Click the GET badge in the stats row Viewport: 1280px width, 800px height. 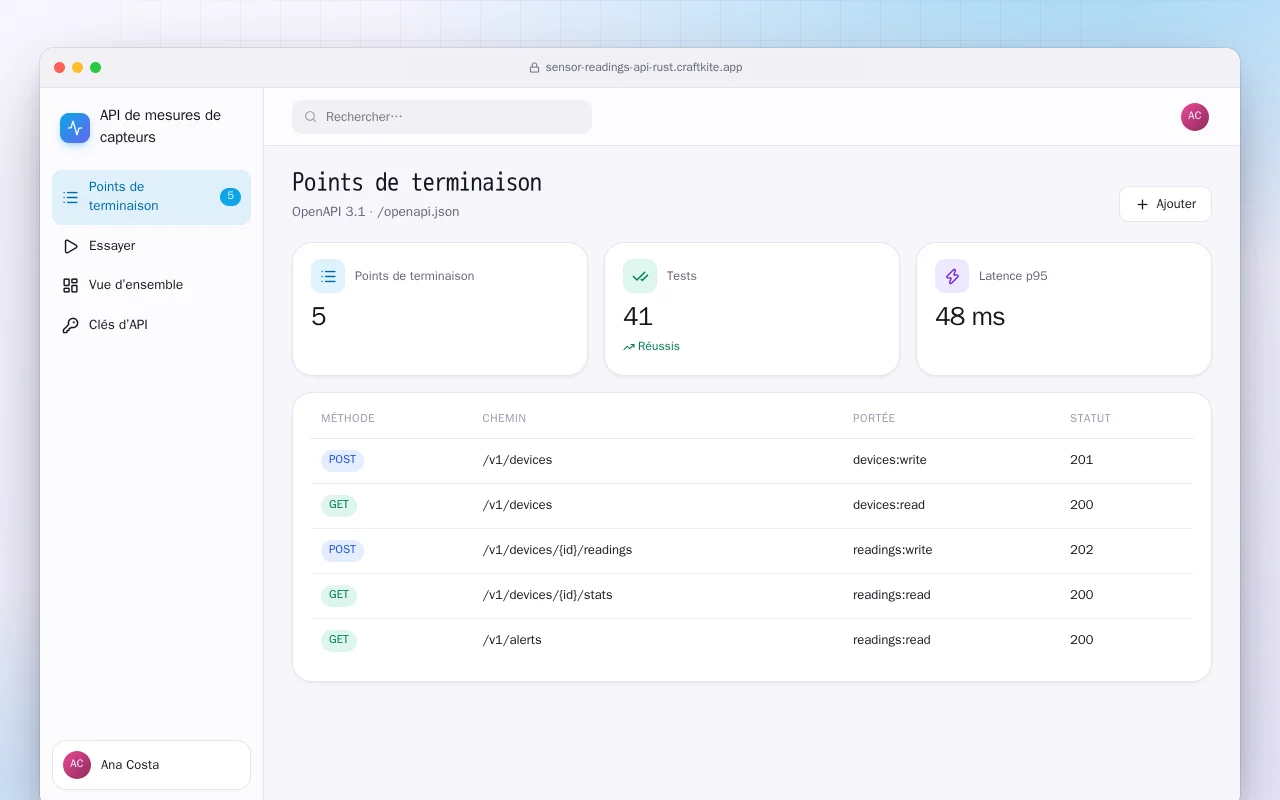tap(339, 595)
